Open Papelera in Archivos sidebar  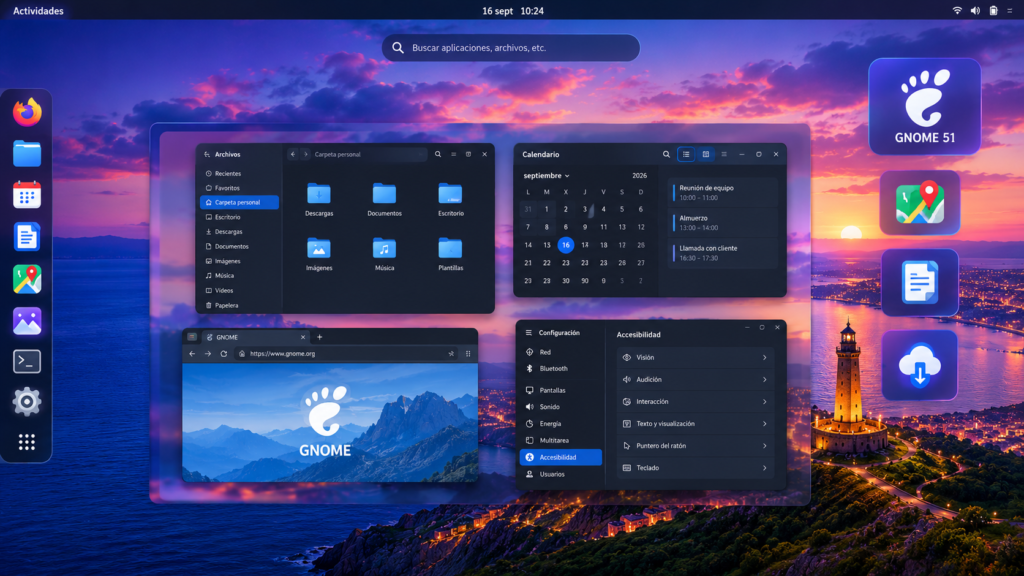(x=240, y=305)
